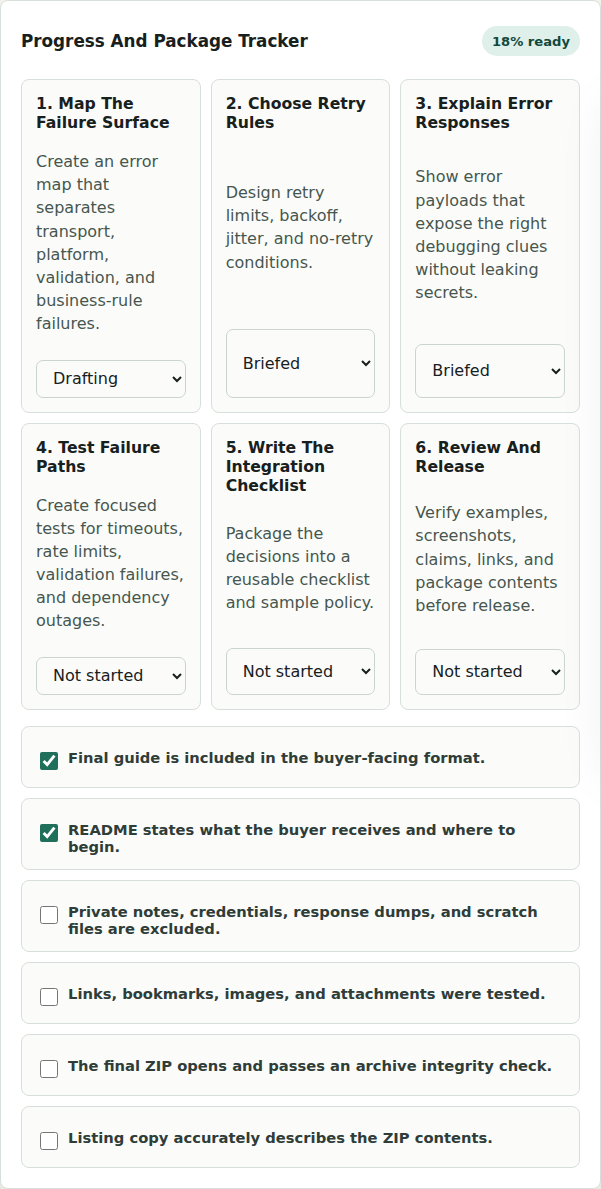This screenshot has height=1189, width=601.
Task: Tick the Links, bookmarks, images tested checkbox
Action: pos(49,996)
